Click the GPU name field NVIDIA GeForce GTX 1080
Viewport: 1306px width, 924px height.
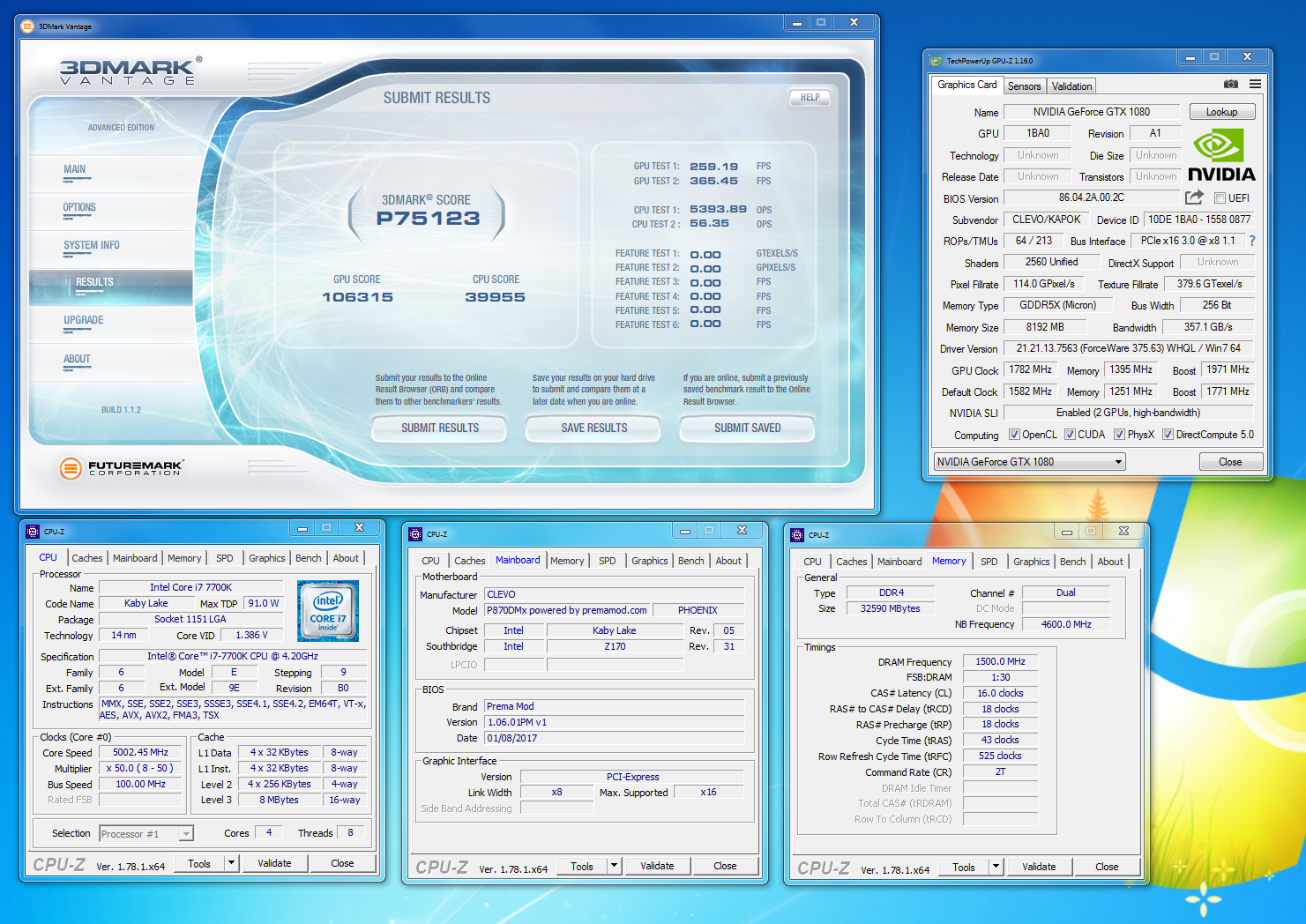1091,112
